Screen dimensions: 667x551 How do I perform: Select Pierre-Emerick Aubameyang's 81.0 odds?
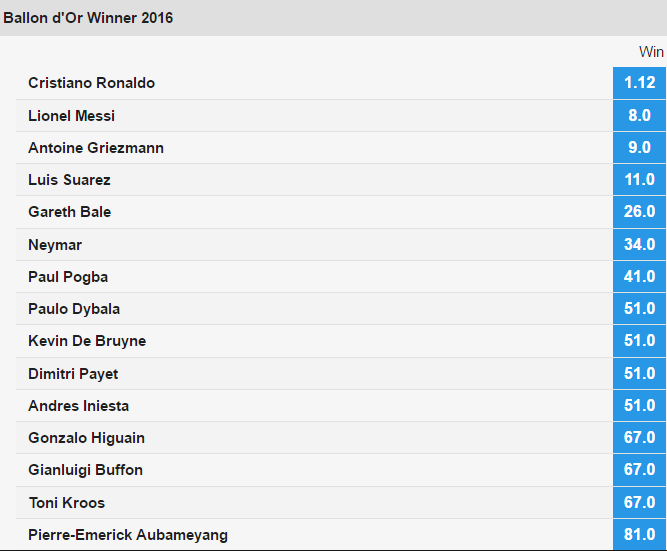coord(639,534)
